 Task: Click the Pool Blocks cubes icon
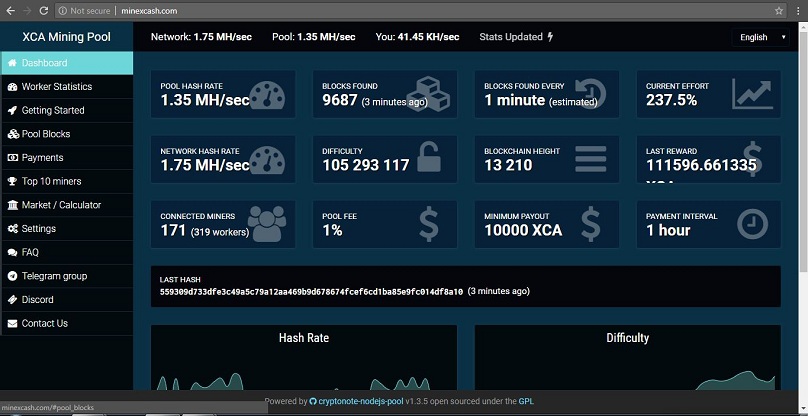tap(13, 134)
